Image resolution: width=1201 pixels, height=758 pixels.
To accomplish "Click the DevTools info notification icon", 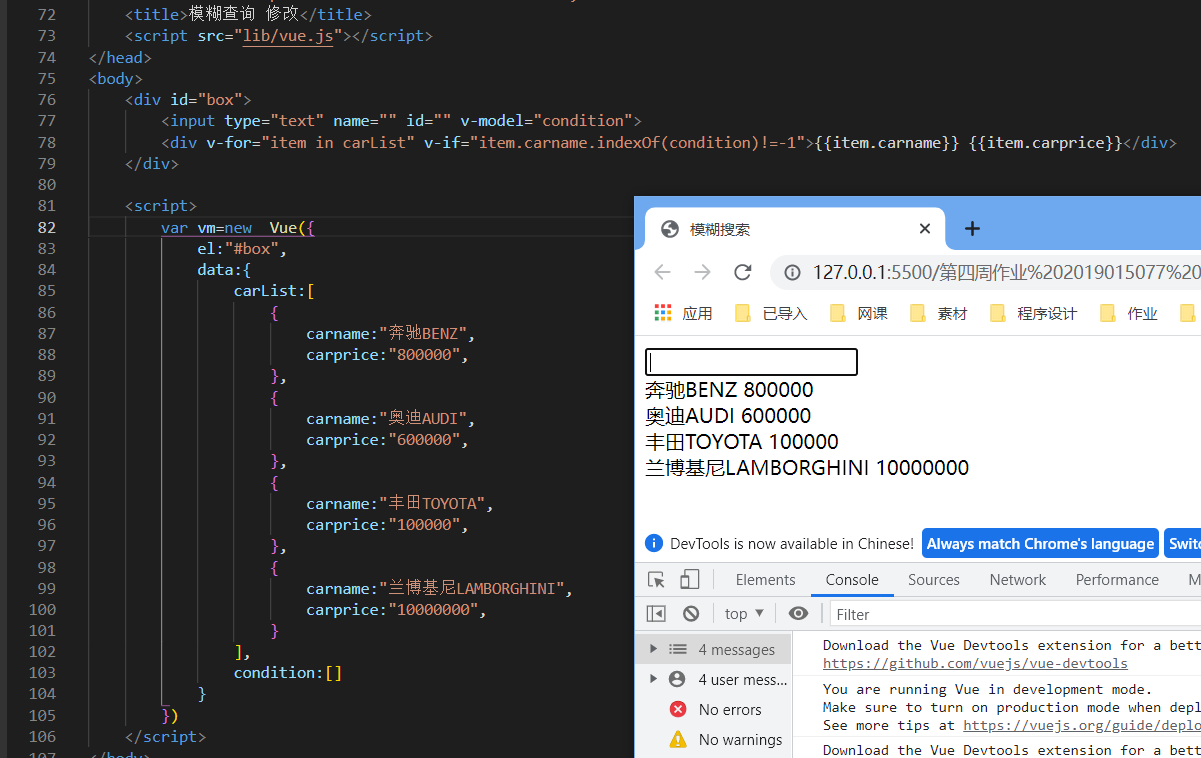I will [x=654, y=543].
